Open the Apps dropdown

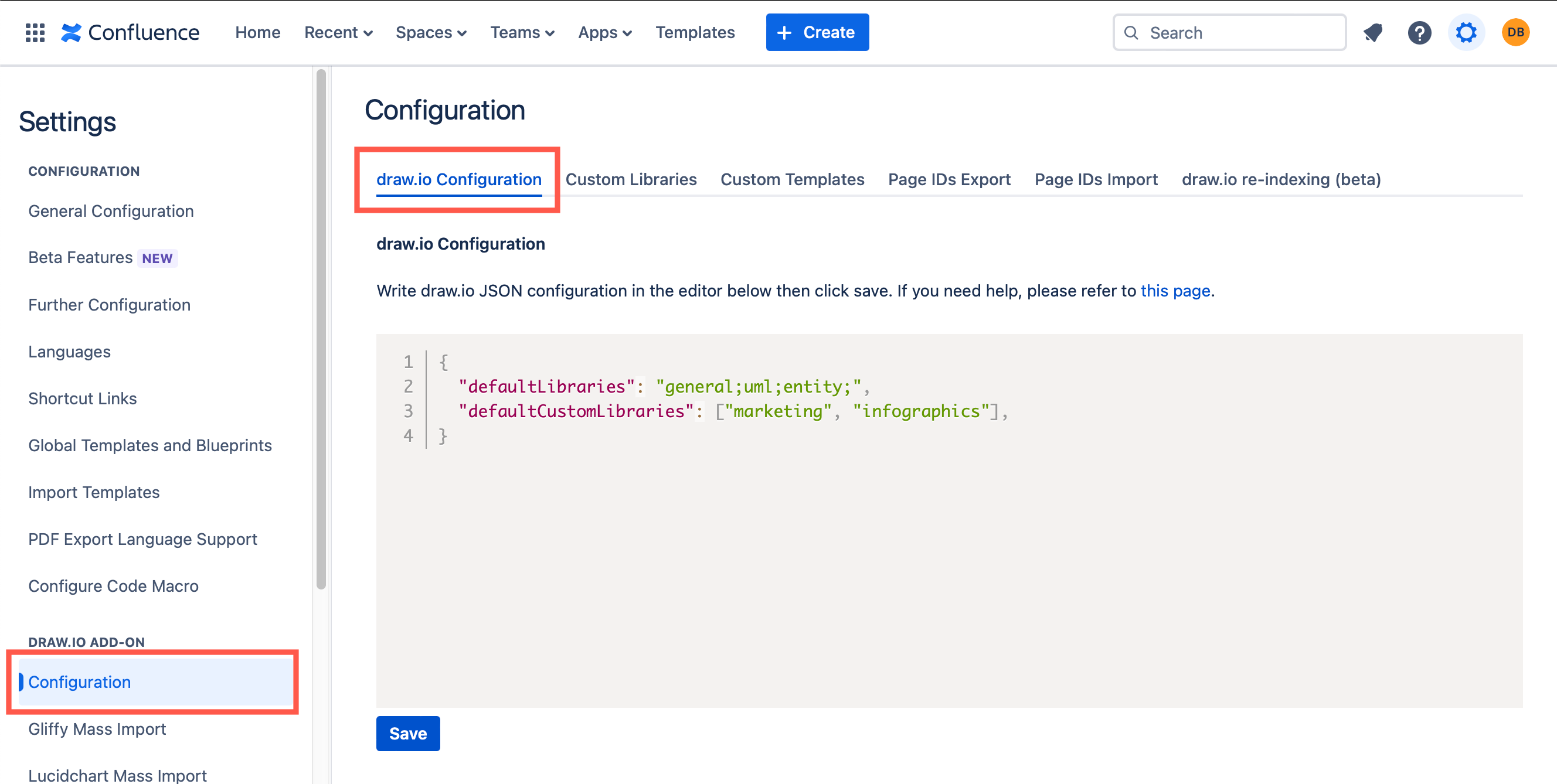coord(604,32)
